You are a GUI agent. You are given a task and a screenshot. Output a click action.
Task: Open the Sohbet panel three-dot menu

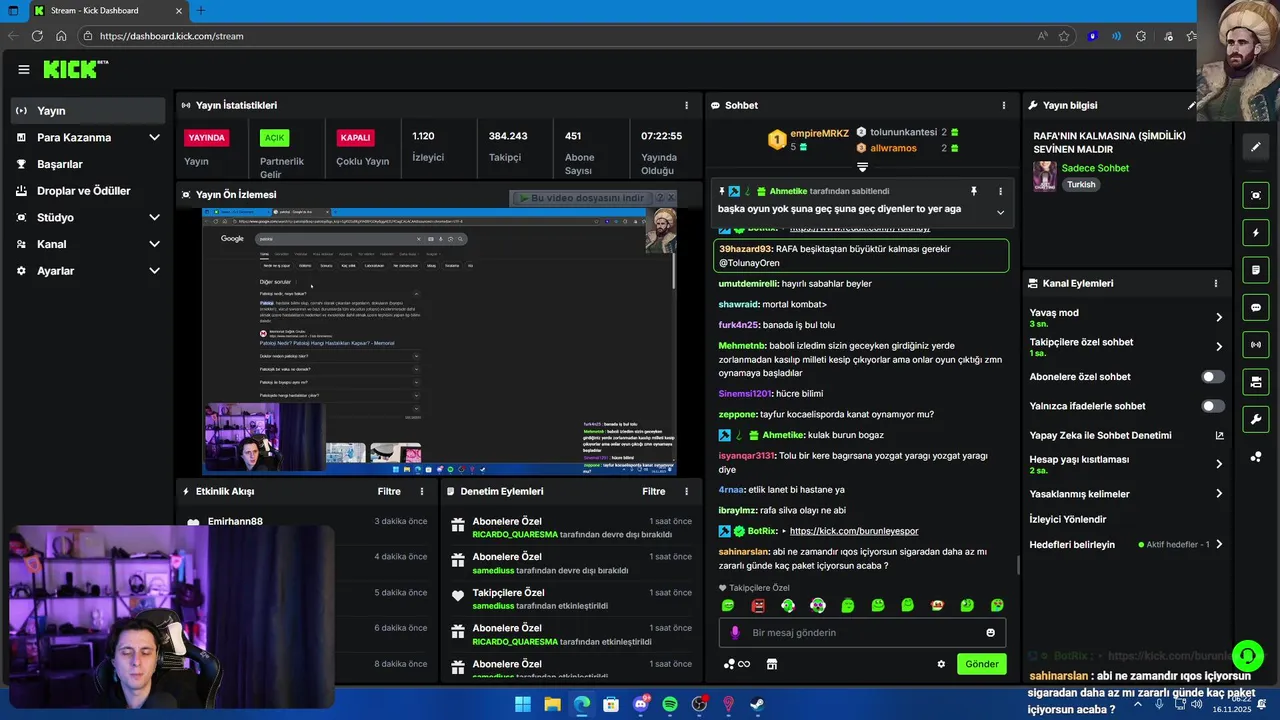(x=1004, y=105)
